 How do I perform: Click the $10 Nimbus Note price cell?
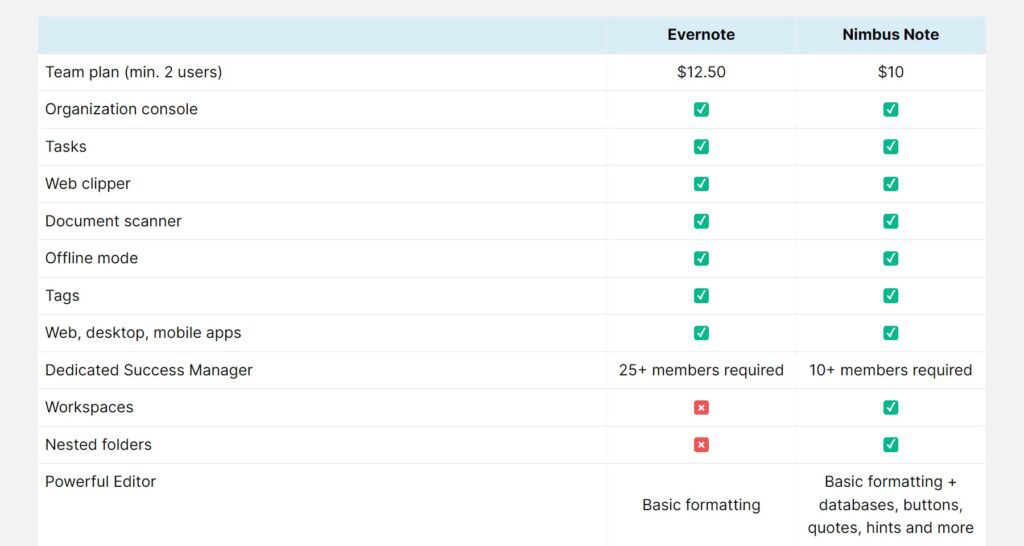(x=890, y=72)
